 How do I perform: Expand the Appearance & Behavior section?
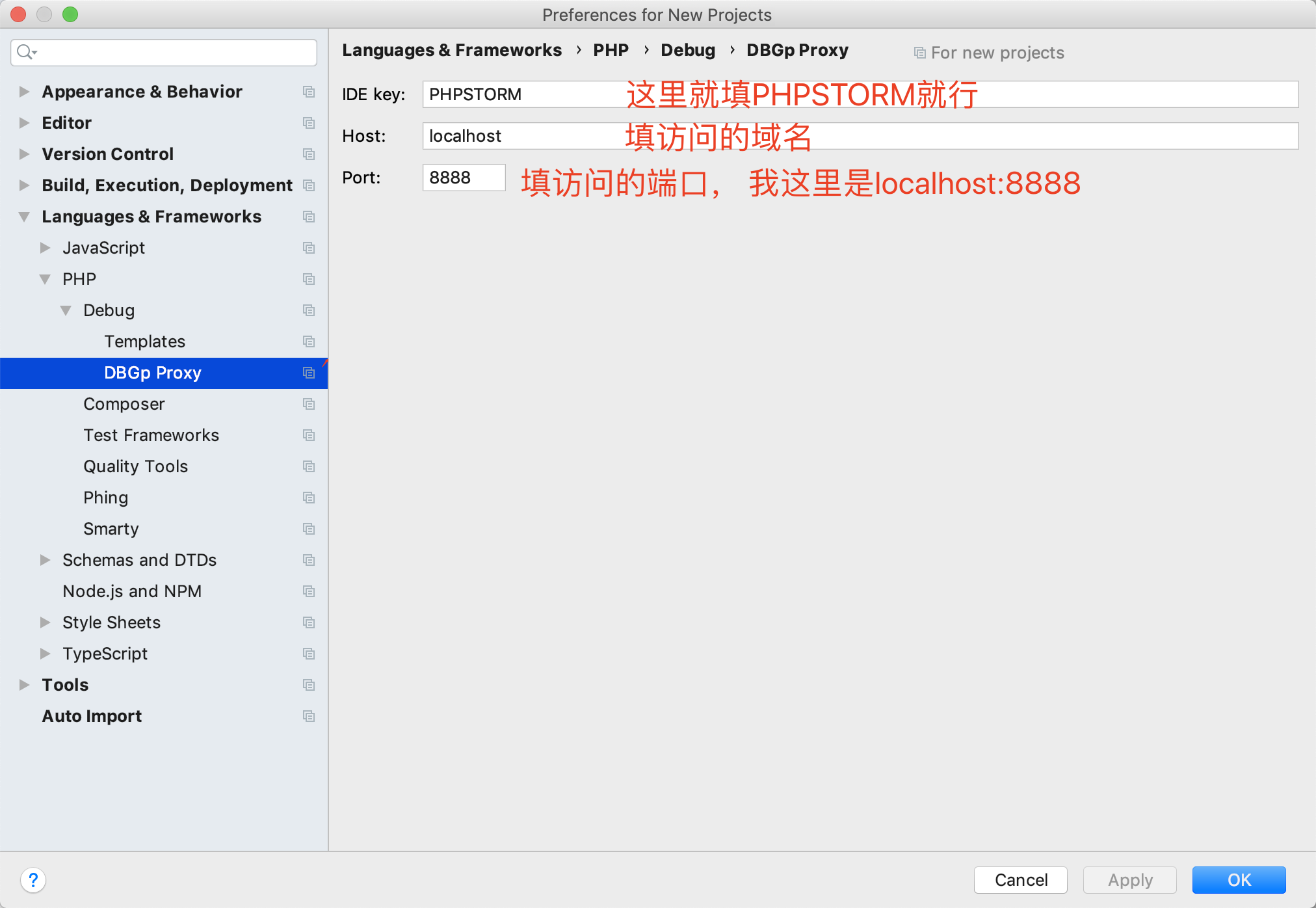coord(24,92)
